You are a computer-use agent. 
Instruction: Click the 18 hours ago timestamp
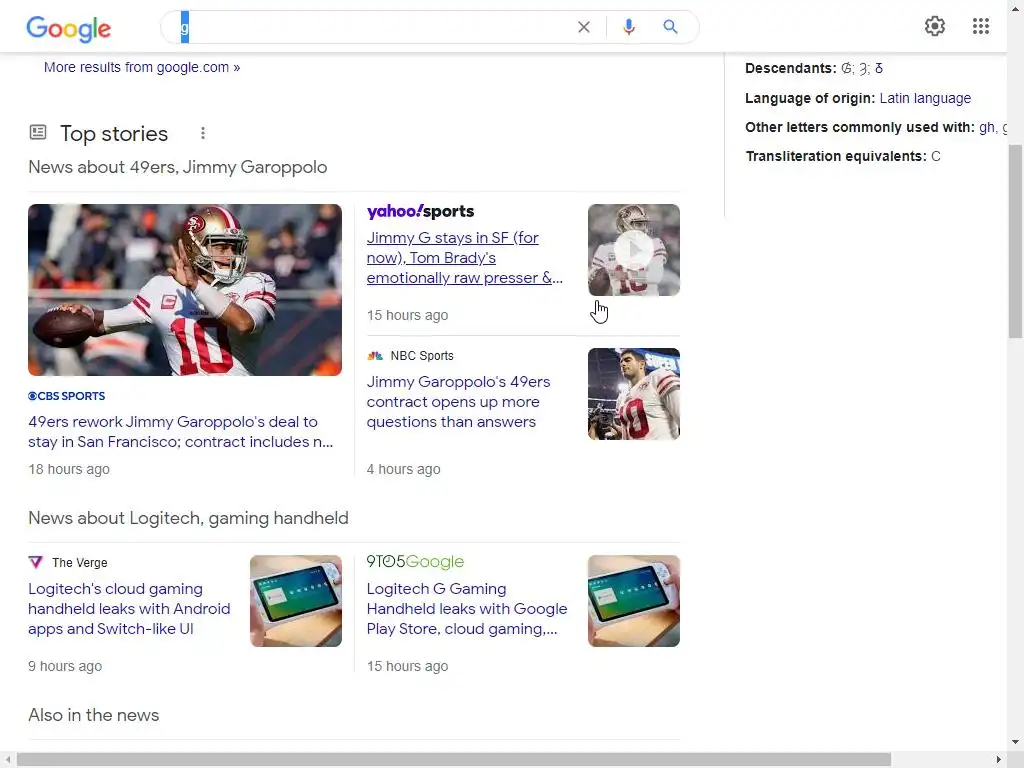pyautogui.click(x=69, y=469)
